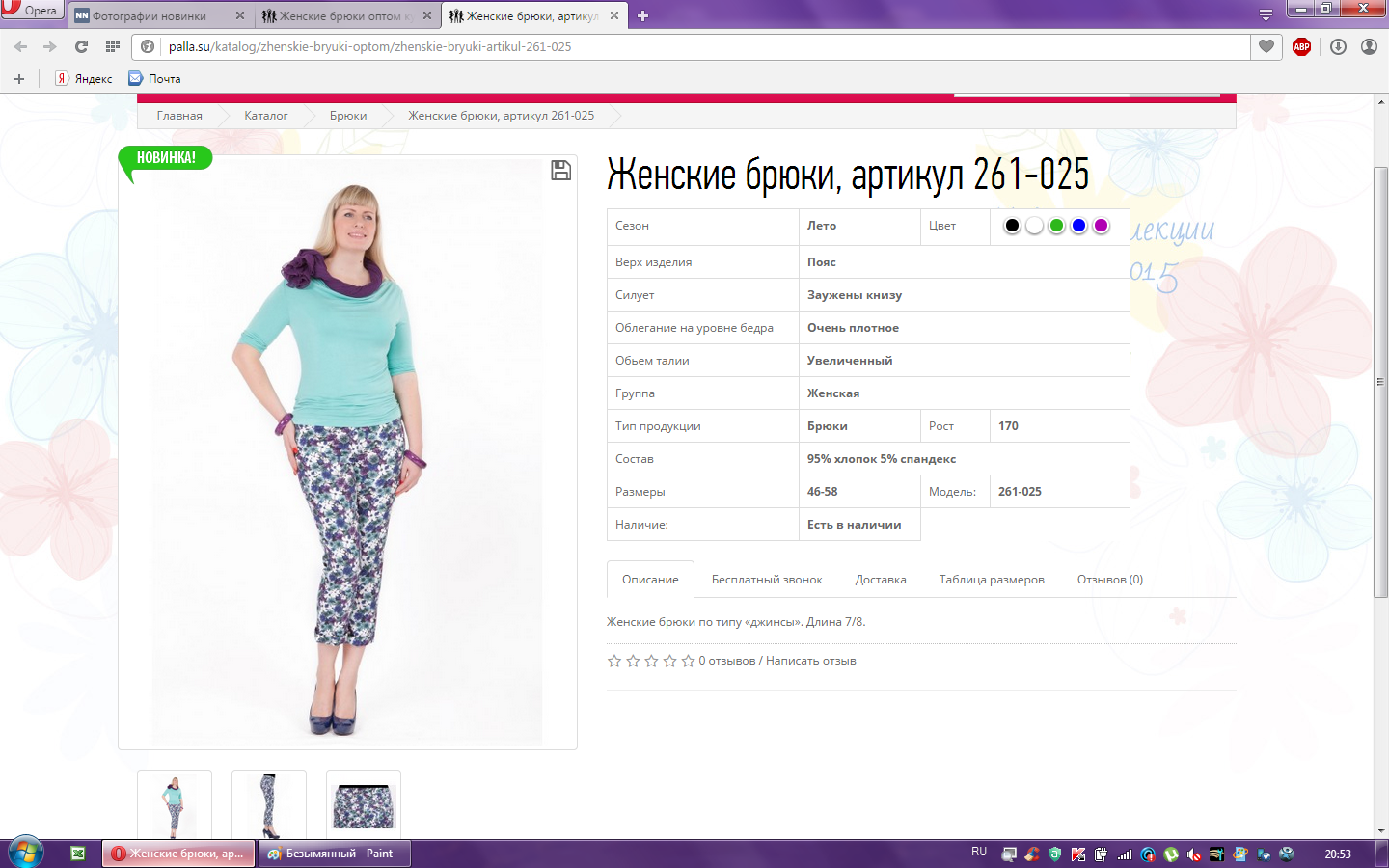This screenshot has height=868, width=1389.
Task: Reload the current page
Action: pyautogui.click(x=81, y=46)
